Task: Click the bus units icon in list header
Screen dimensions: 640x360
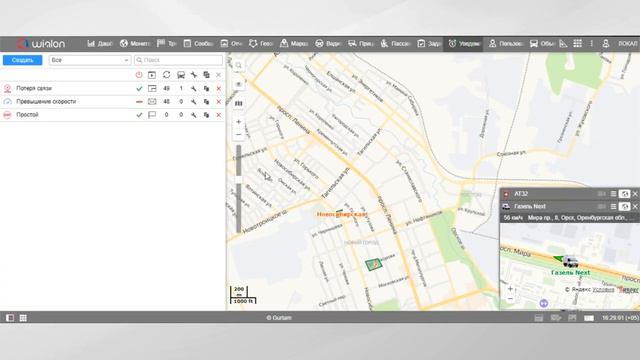Action: 181,75
